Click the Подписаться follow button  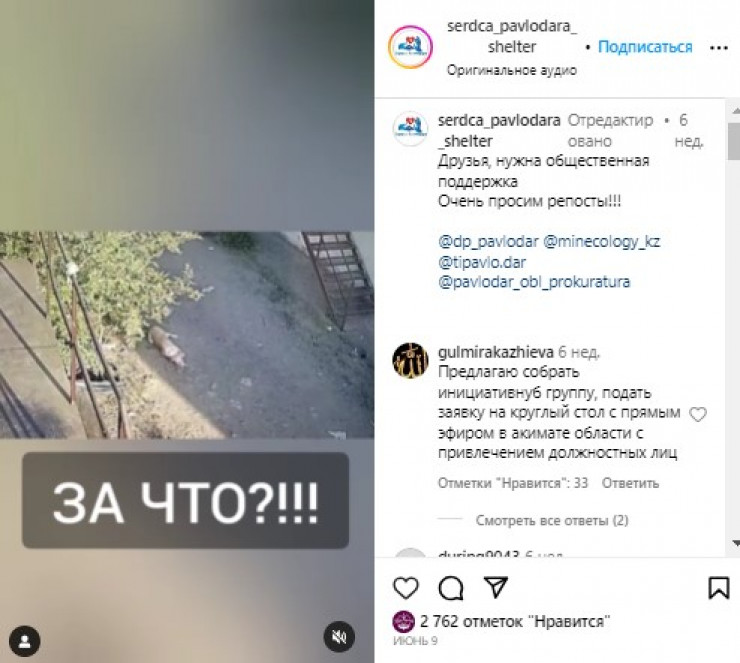pos(645,47)
